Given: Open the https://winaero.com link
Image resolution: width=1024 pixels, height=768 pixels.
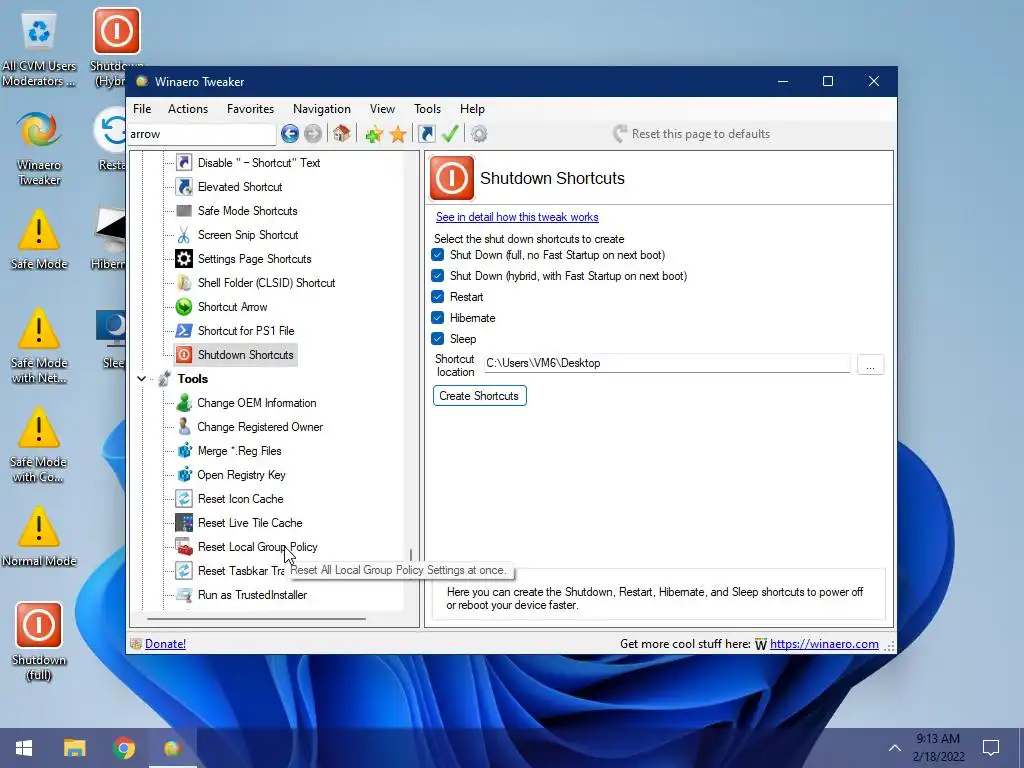Looking at the screenshot, I should pos(824,644).
